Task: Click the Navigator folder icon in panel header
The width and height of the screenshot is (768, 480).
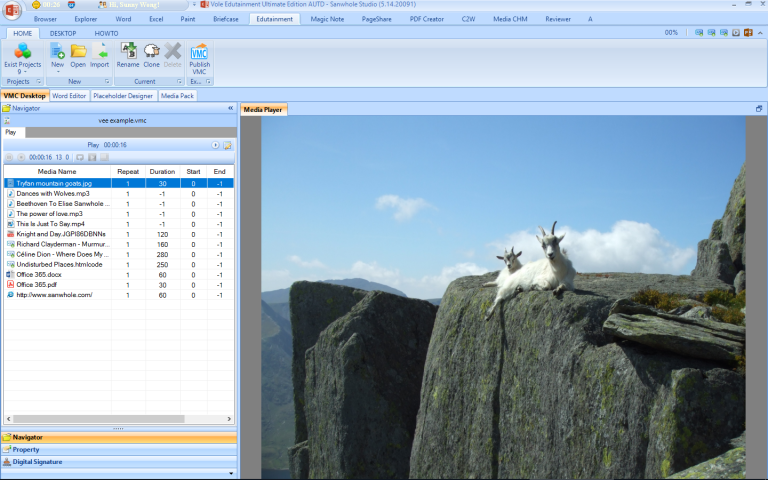Action: (x=6, y=108)
